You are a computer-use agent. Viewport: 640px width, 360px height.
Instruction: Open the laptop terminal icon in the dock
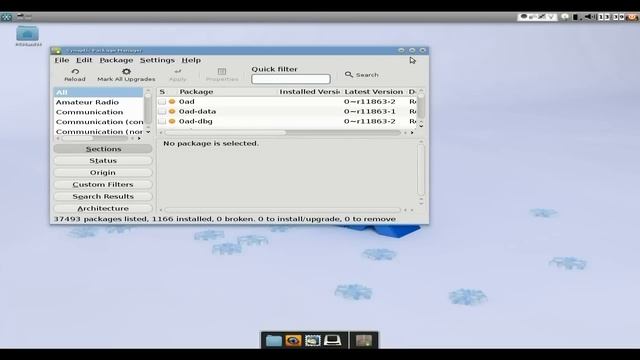click(x=332, y=340)
